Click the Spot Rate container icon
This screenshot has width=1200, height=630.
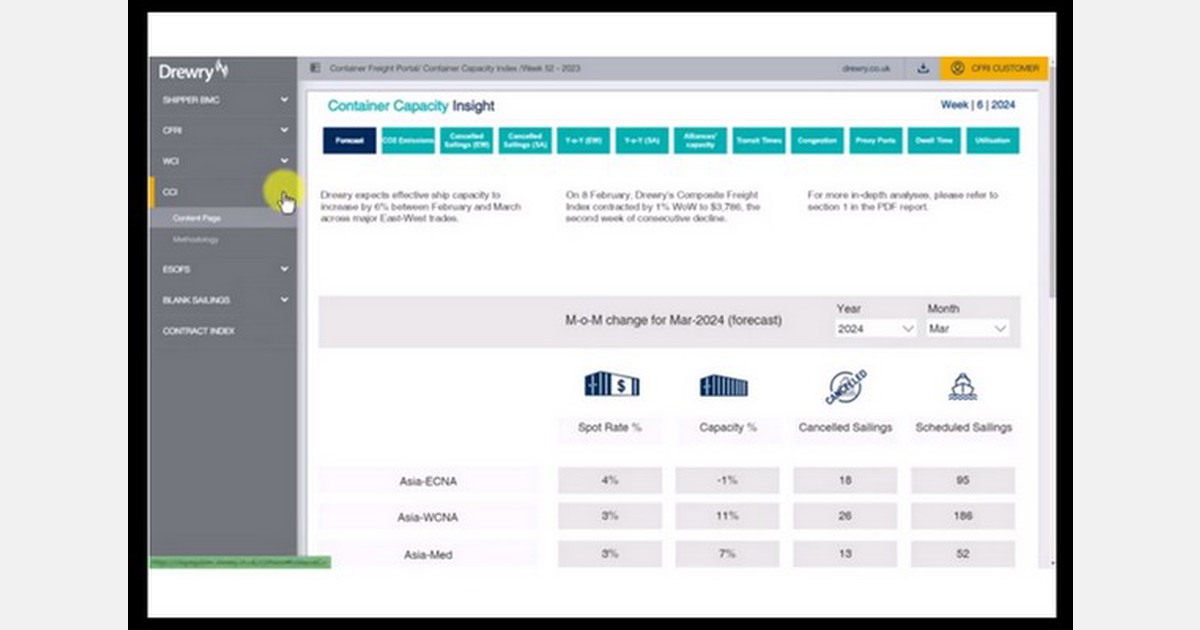coord(611,384)
